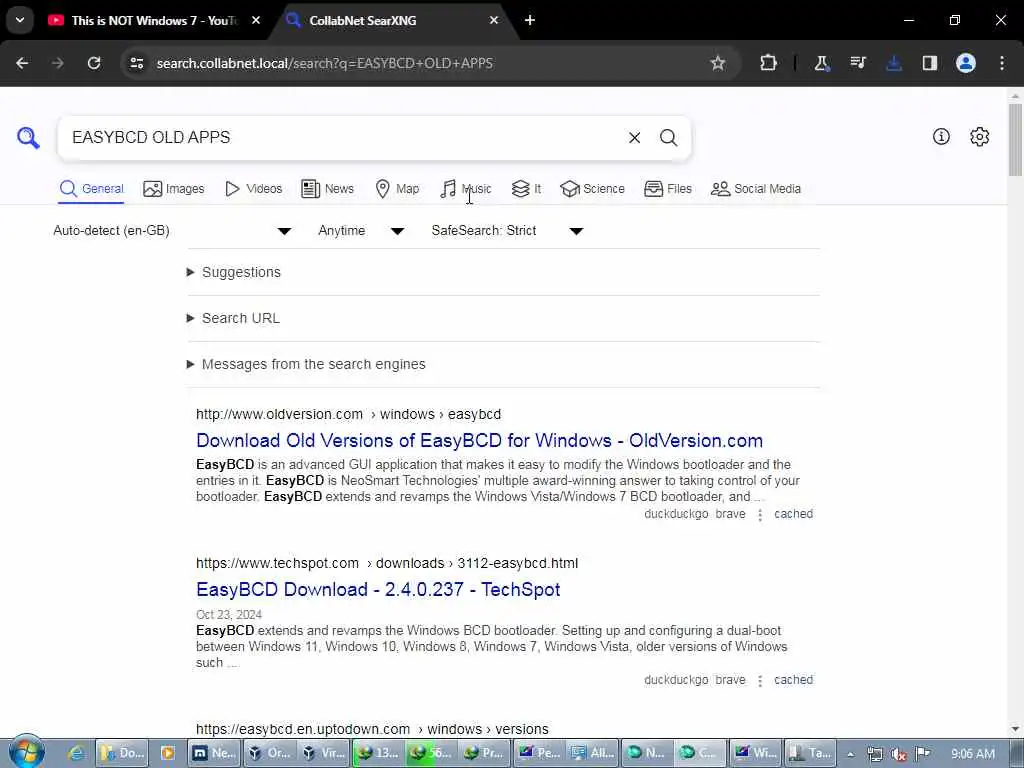Click the 9:06 AM taskbar clock

click(972, 754)
